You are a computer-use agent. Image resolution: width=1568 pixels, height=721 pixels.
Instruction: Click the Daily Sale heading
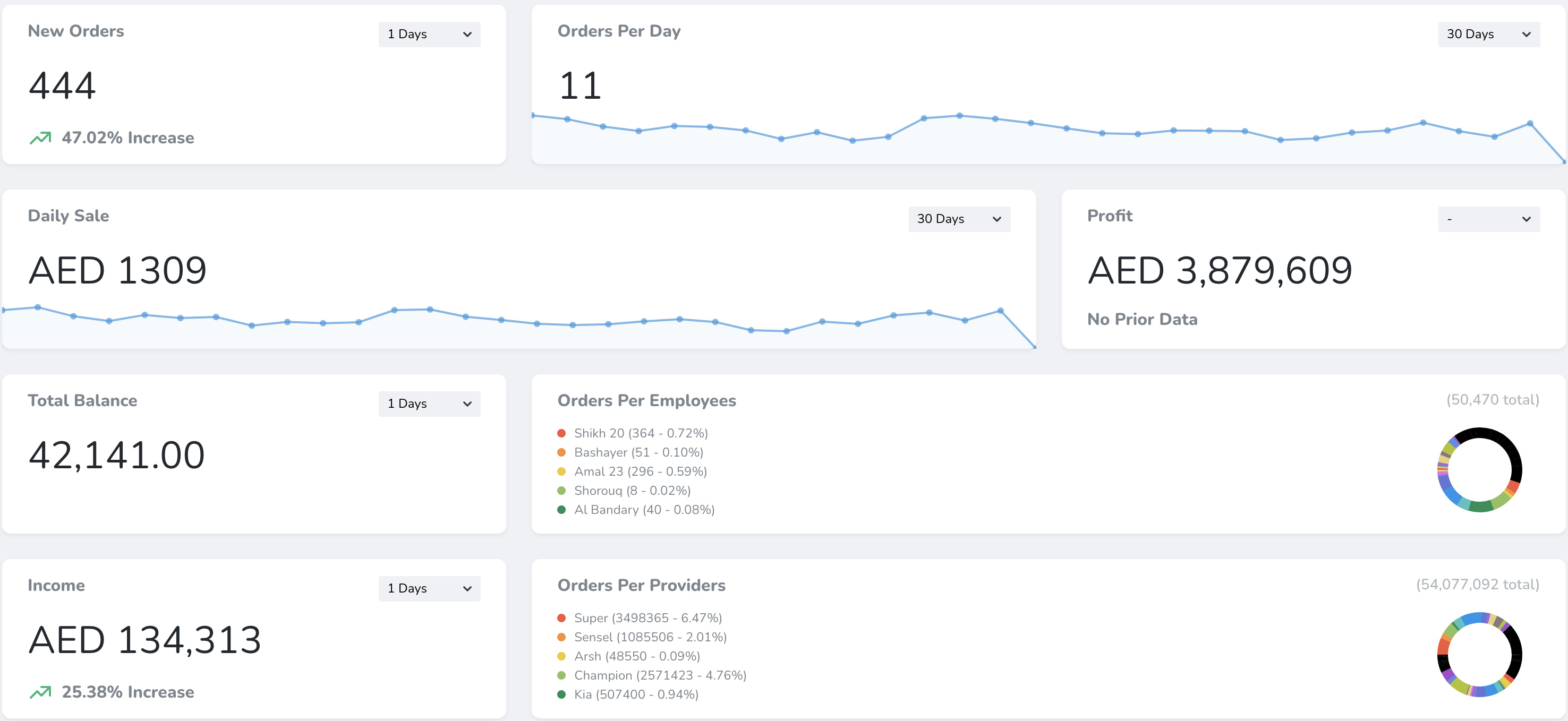click(69, 216)
